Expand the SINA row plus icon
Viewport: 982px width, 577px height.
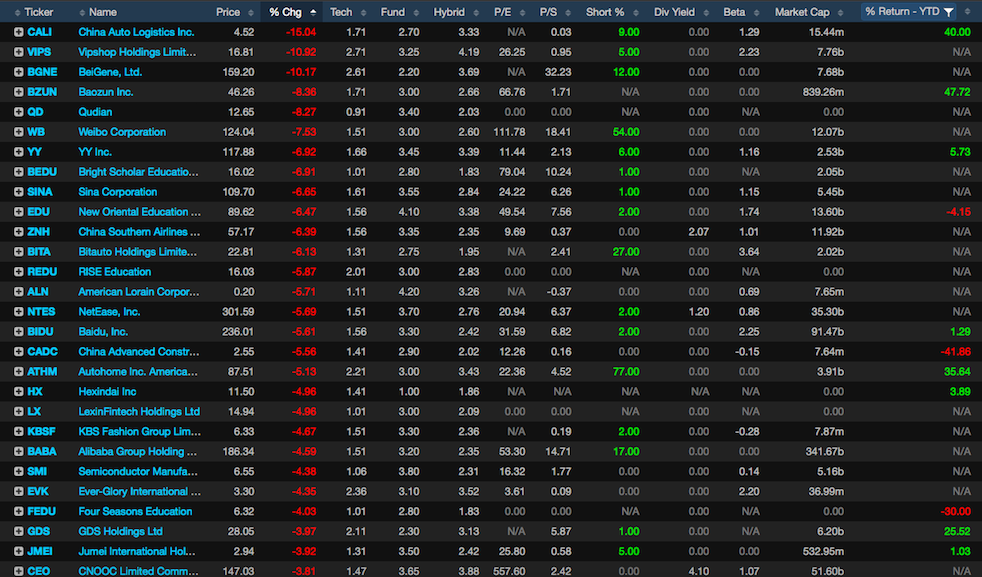click(19, 192)
